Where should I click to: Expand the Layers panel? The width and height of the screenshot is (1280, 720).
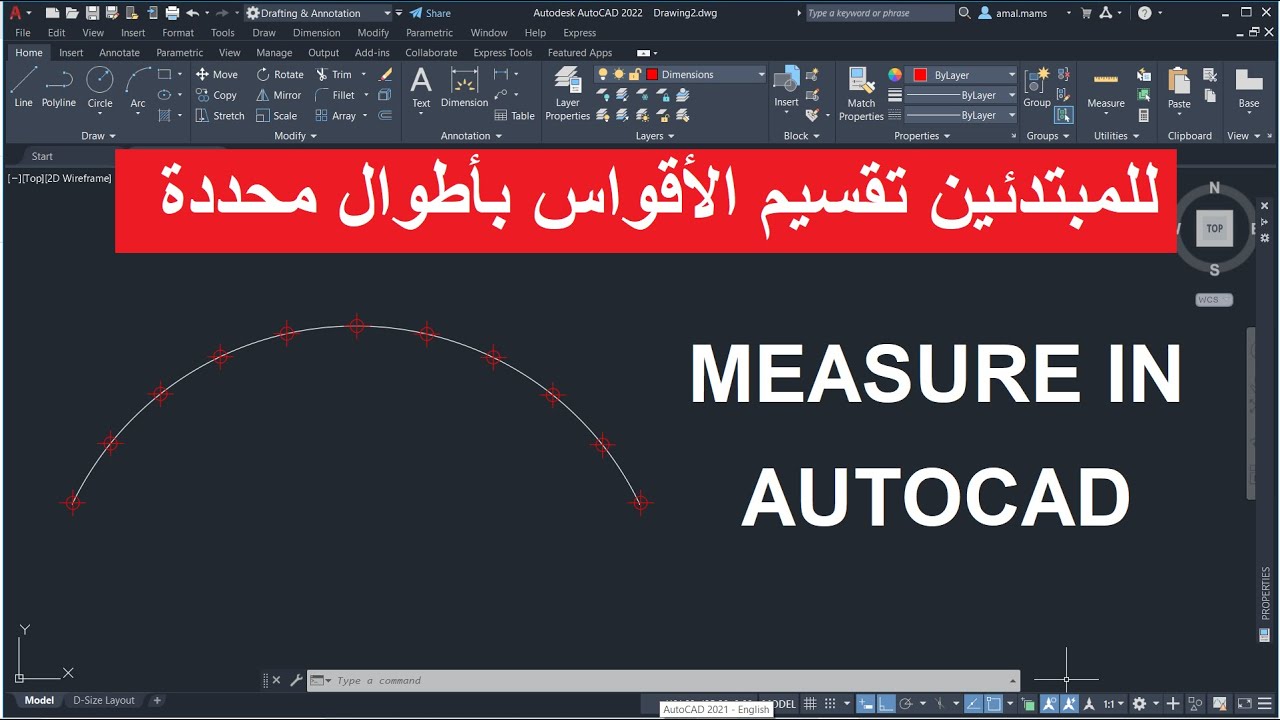tap(655, 136)
